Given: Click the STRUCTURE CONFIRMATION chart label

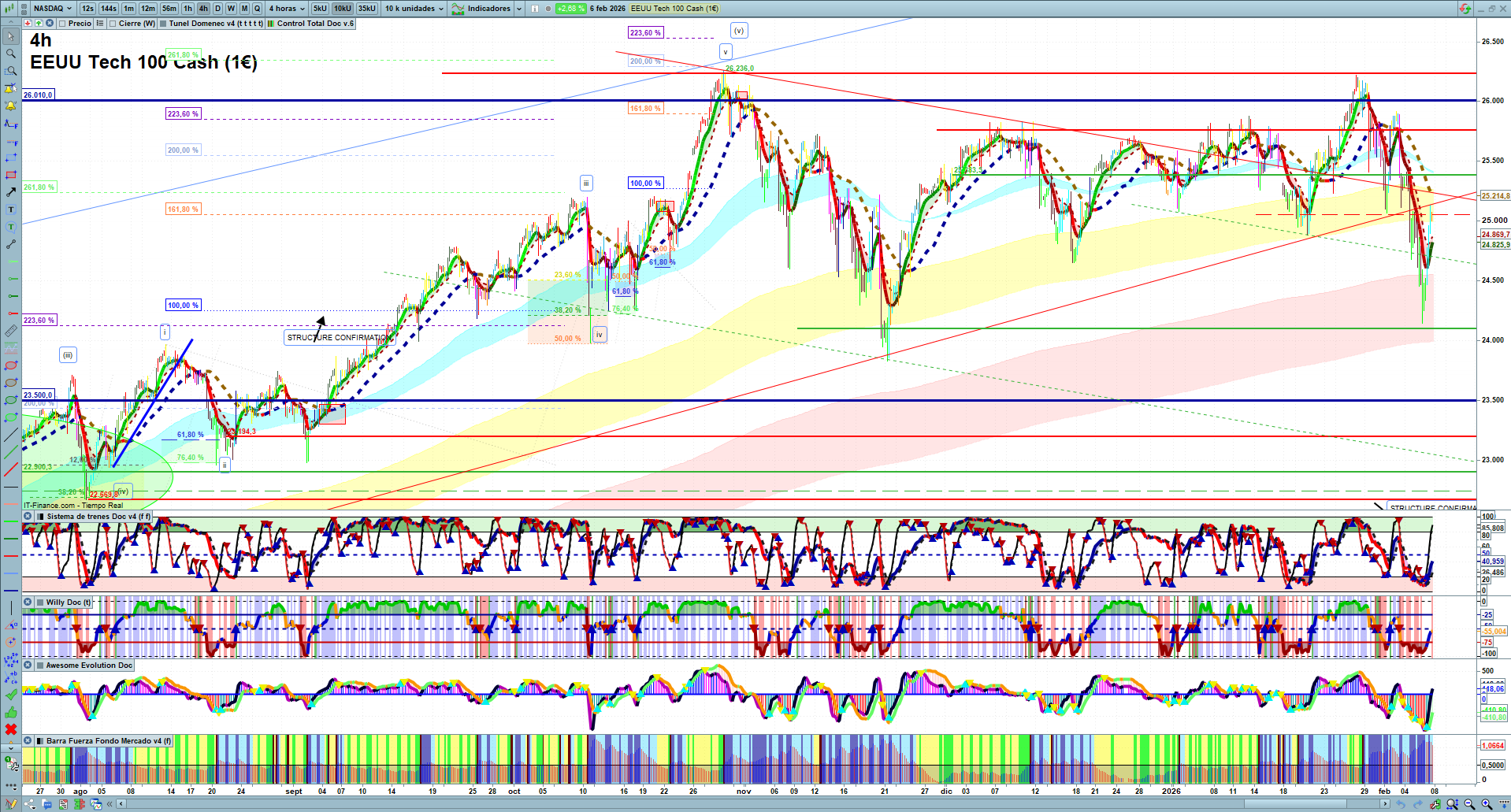Looking at the screenshot, I should (339, 338).
